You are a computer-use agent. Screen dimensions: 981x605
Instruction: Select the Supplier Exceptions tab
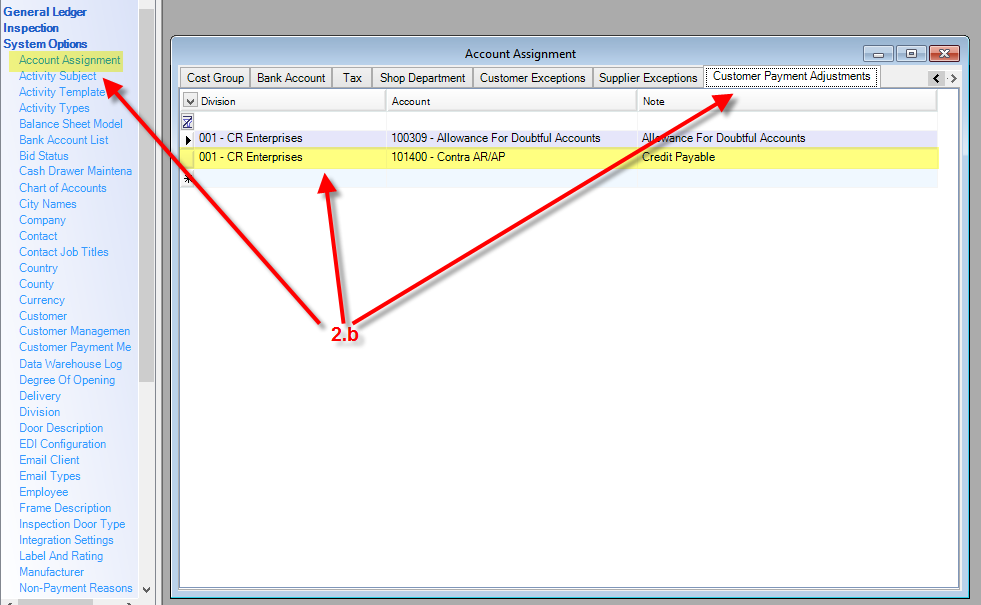coord(648,78)
